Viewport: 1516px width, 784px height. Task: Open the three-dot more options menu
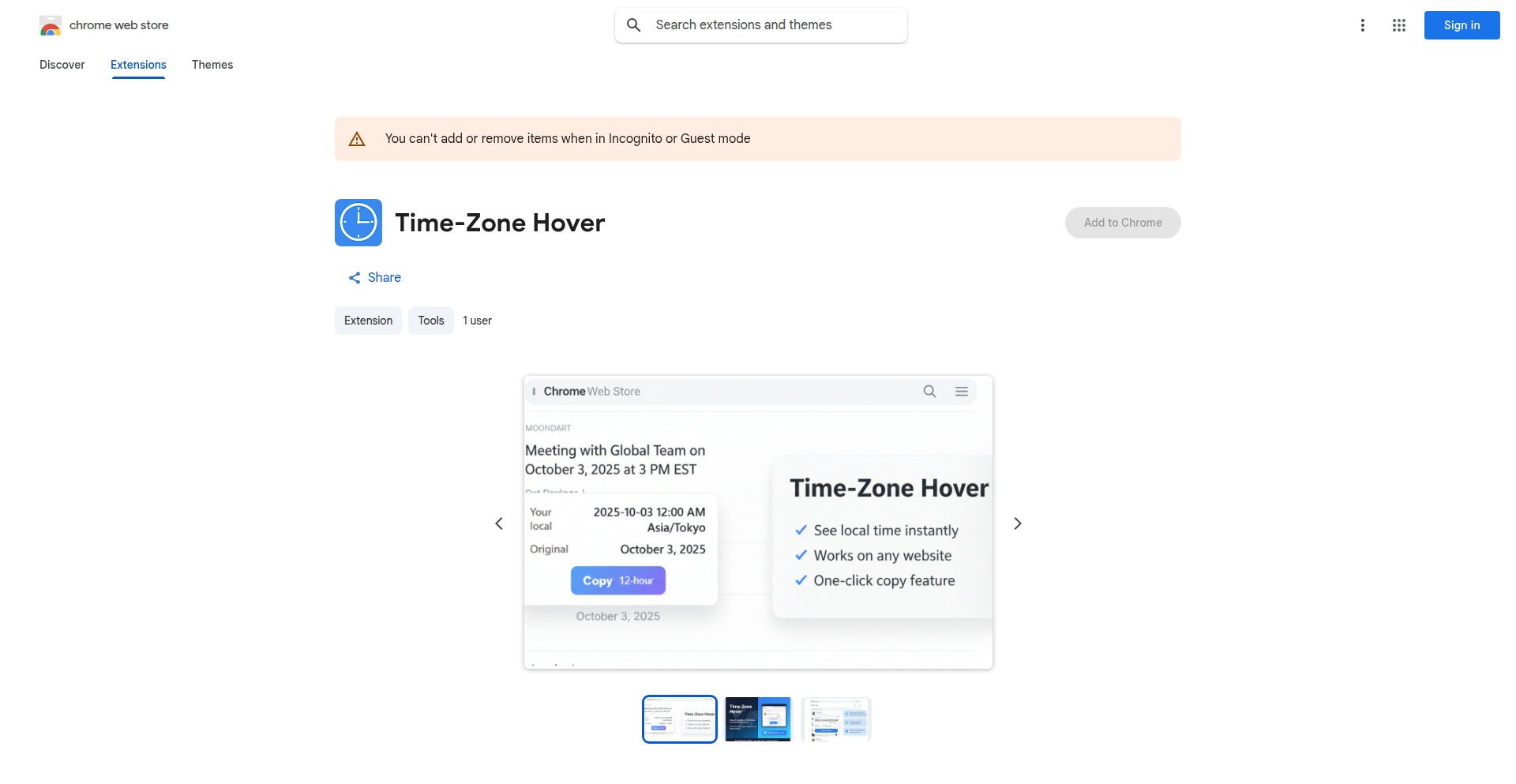(x=1363, y=25)
